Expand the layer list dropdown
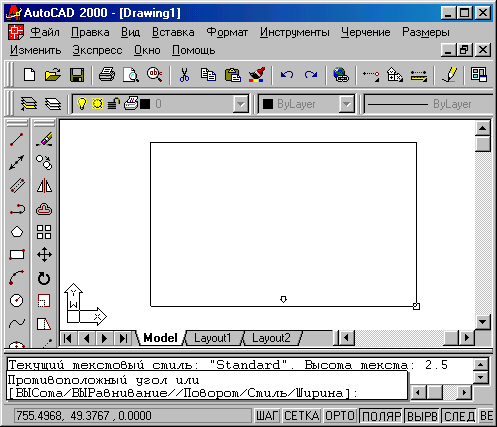This screenshot has width=497, height=427. click(x=240, y=104)
